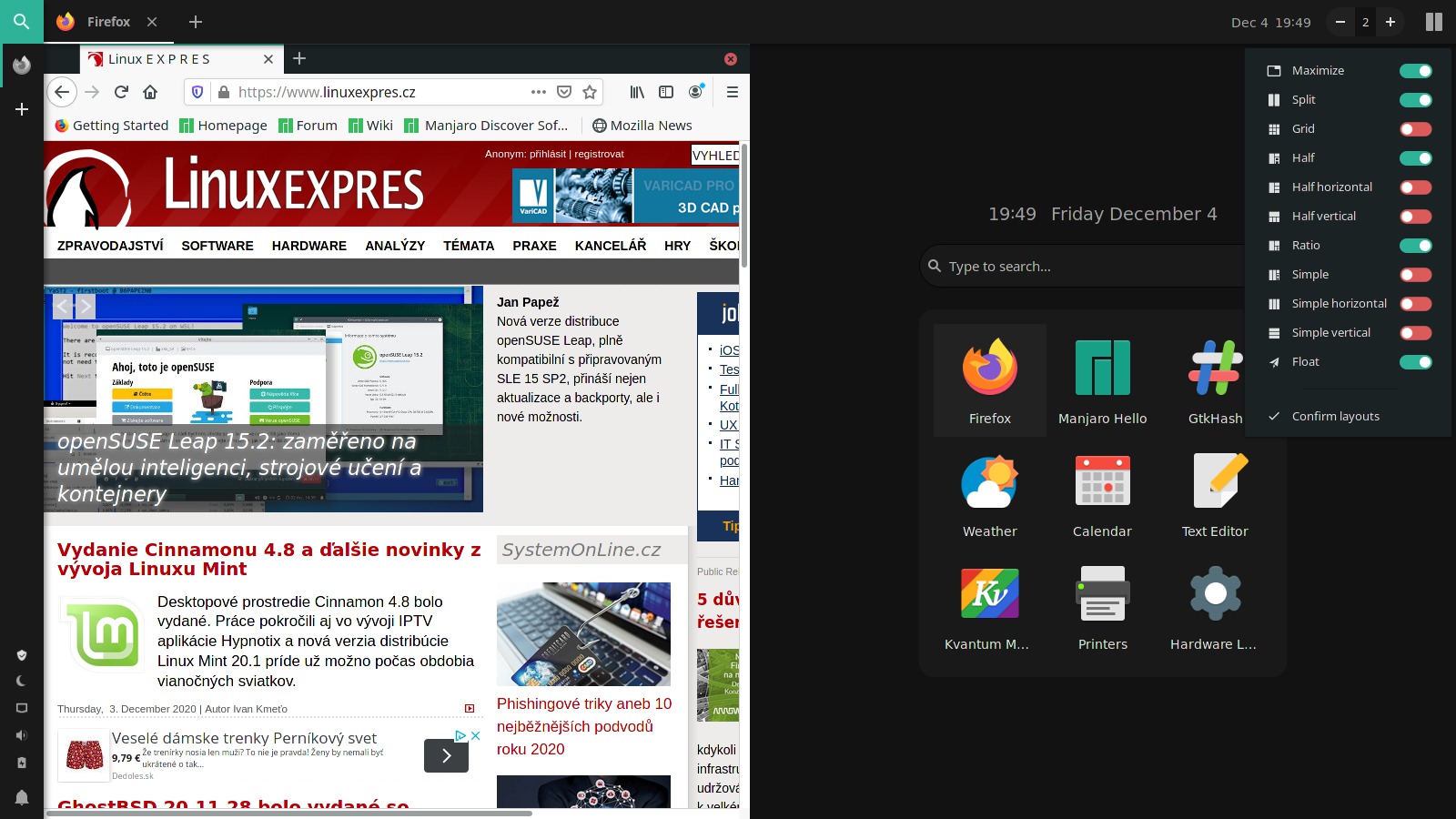Bookmark this page with the star icon
This screenshot has height=819, width=1456.
point(590,92)
